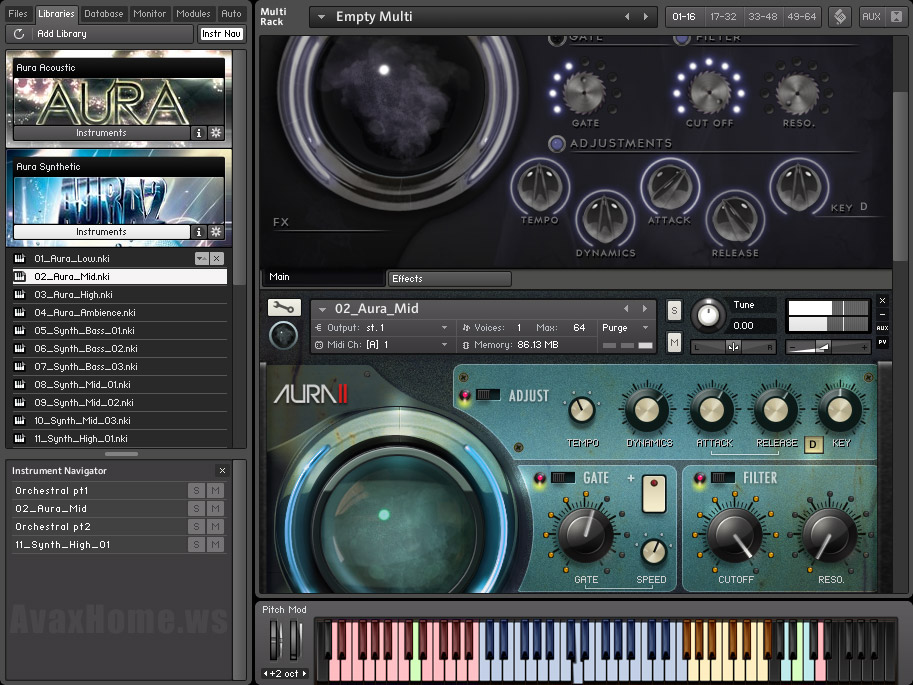913x685 pixels.
Task: Minimize the 02_Aura_Mid instrument view
Action: 882,314
